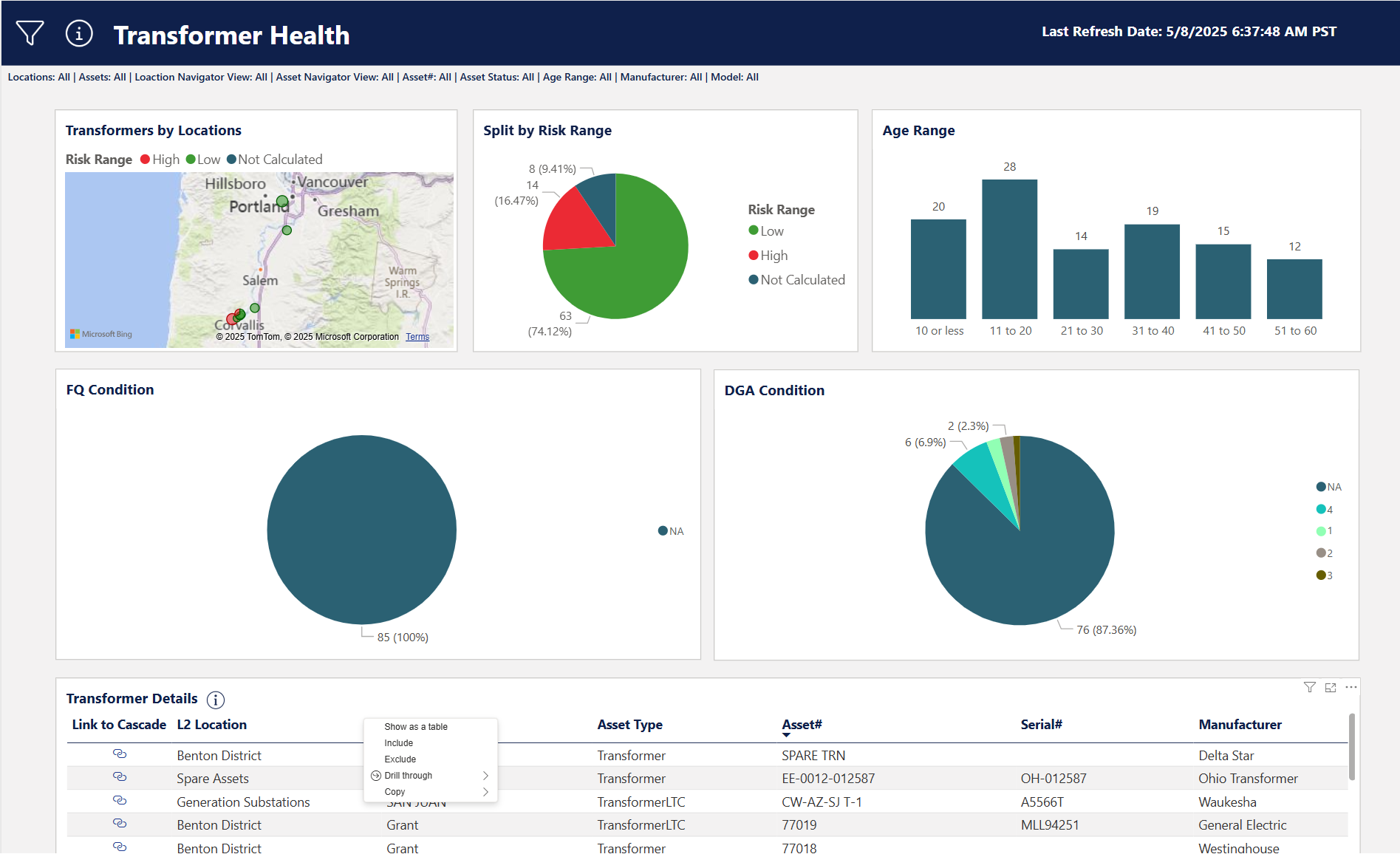Image resolution: width=1400 pixels, height=854 pixels.
Task: Open the filter icon in the header
Action: pyautogui.click(x=30, y=33)
